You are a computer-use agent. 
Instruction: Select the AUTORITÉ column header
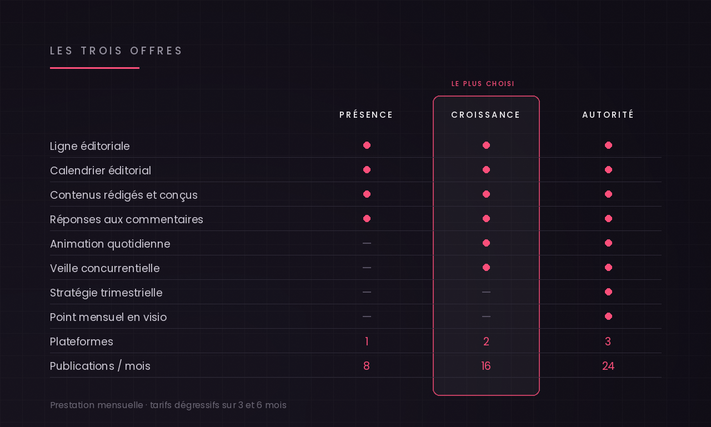point(608,115)
